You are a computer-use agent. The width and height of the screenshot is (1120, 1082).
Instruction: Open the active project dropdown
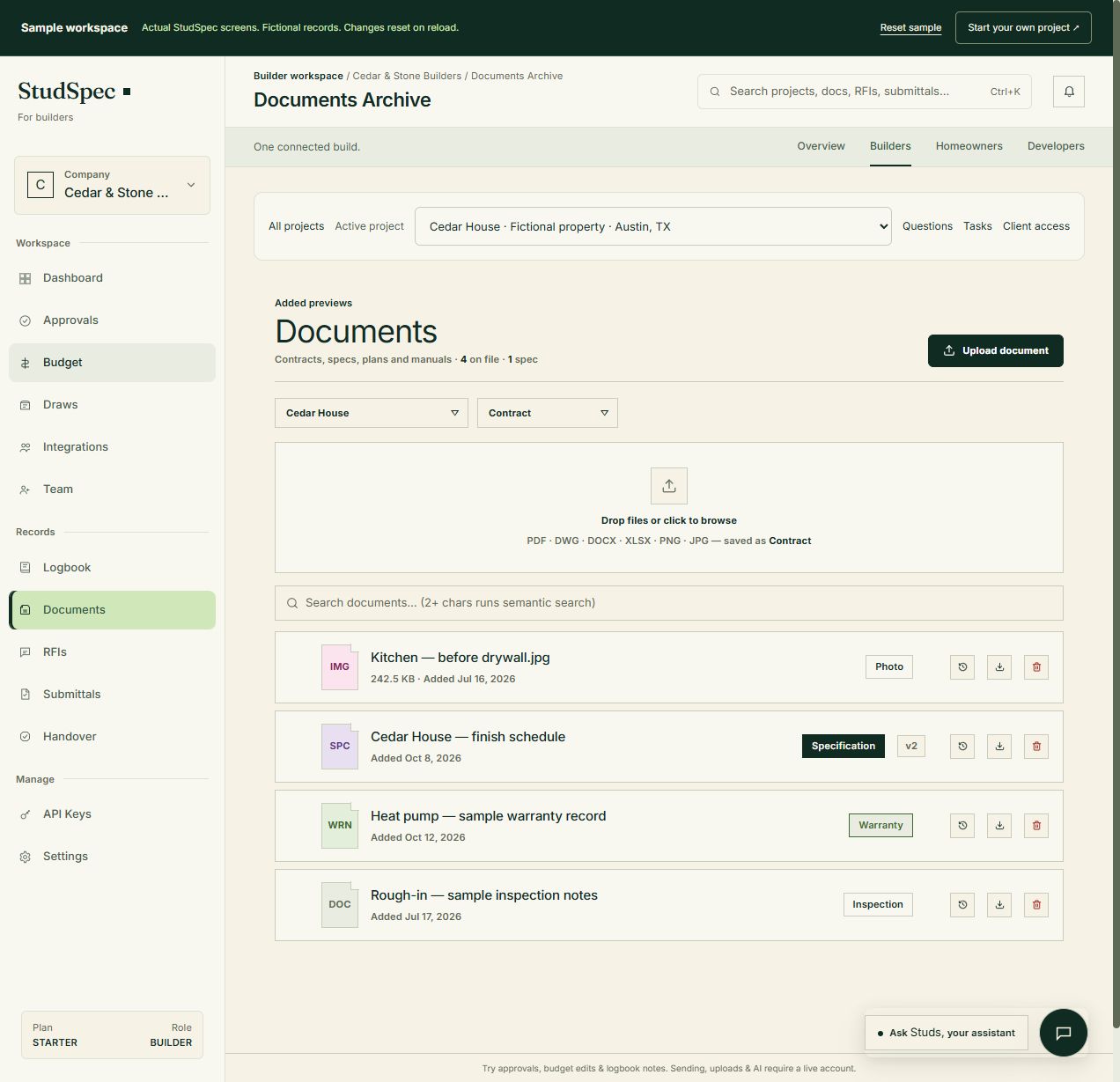coord(653,226)
